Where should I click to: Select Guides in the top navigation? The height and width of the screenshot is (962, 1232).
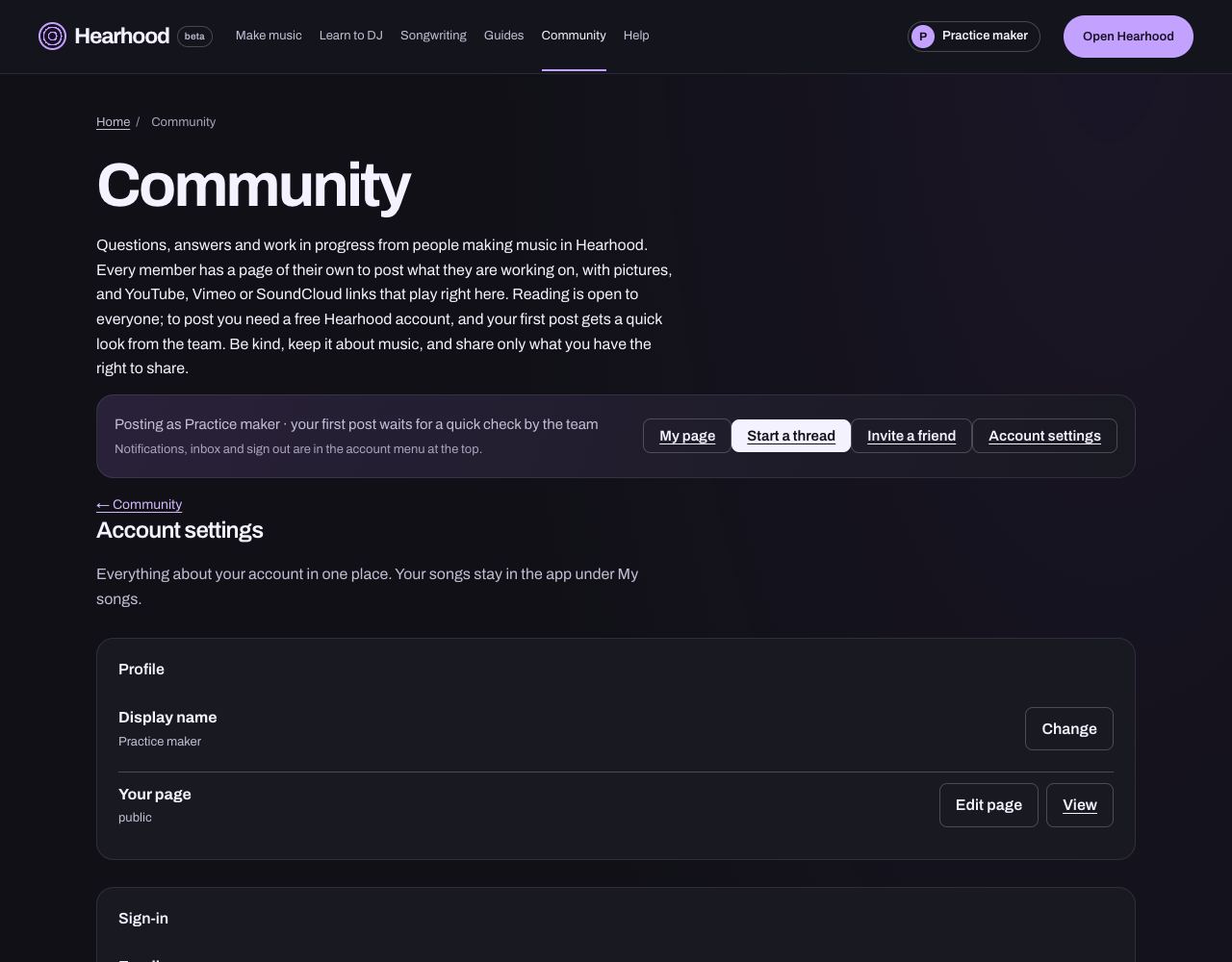(x=503, y=36)
